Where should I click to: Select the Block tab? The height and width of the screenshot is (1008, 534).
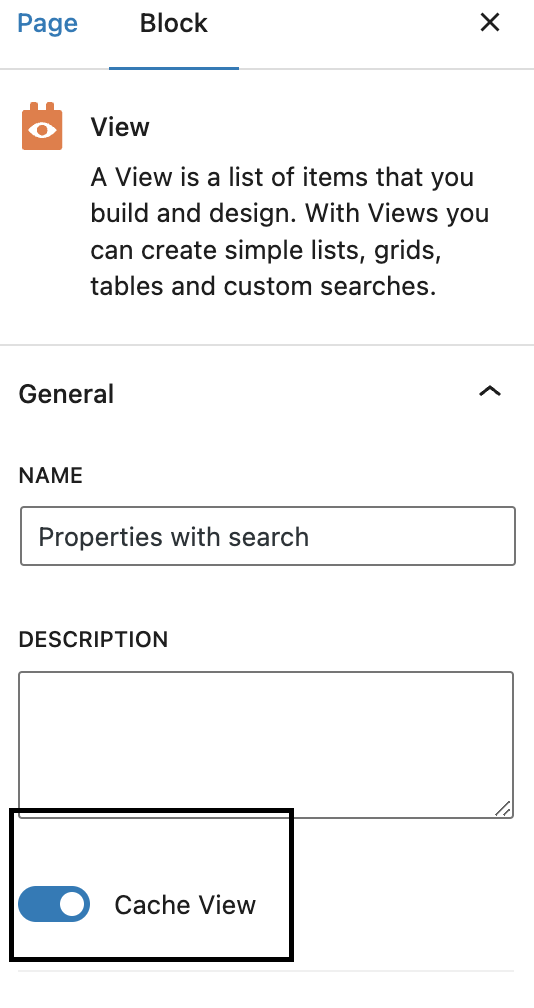(174, 24)
